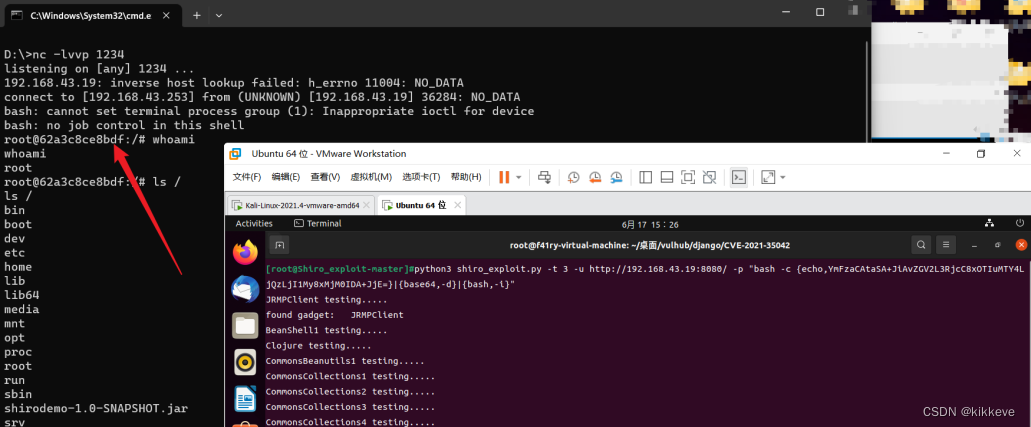This screenshot has width=1031, height=427.
Task: Toggle the thumbnail bar view icon
Action: pyautogui.click(x=667, y=177)
